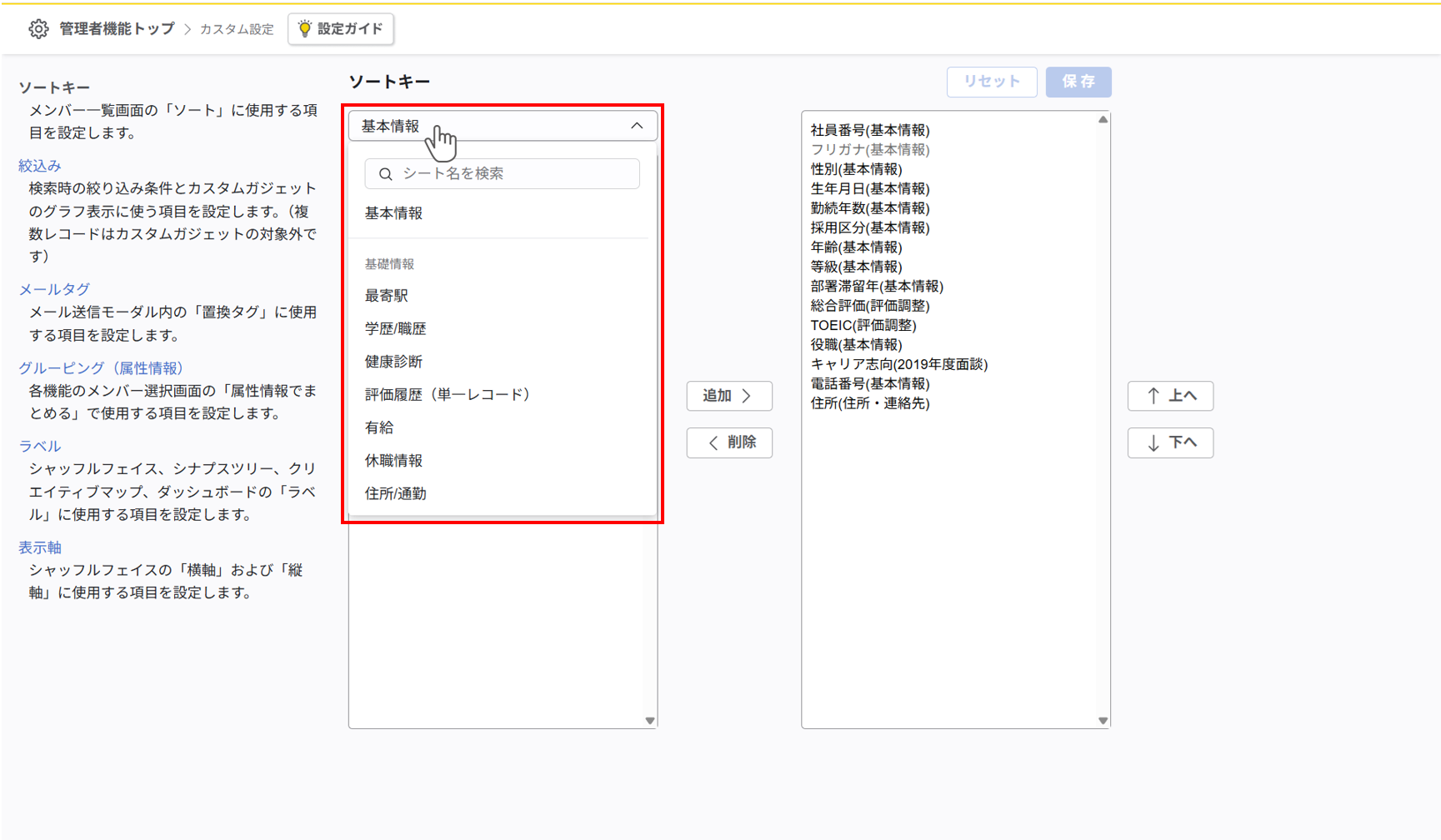Image resolution: width=1441 pixels, height=840 pixels.
Task: Select 評価履歴（単一レコード） sheet option
Action: pyautogui.click(x=448, y=394)
